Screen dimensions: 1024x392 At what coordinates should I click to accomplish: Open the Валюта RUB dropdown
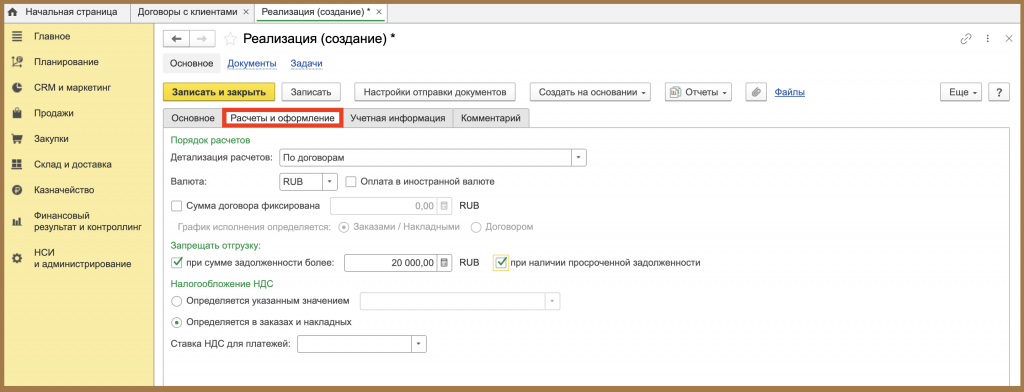pos(330,181)
